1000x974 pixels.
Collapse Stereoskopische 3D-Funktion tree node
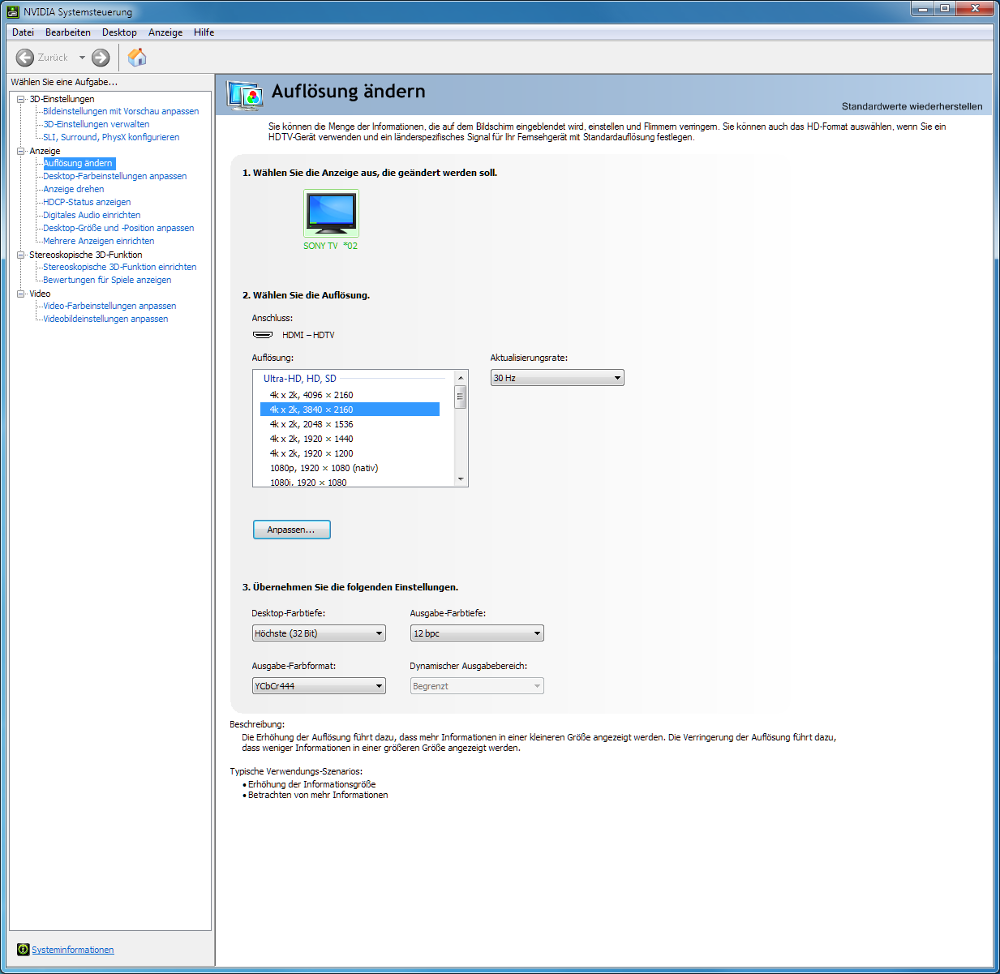[20, 255]
